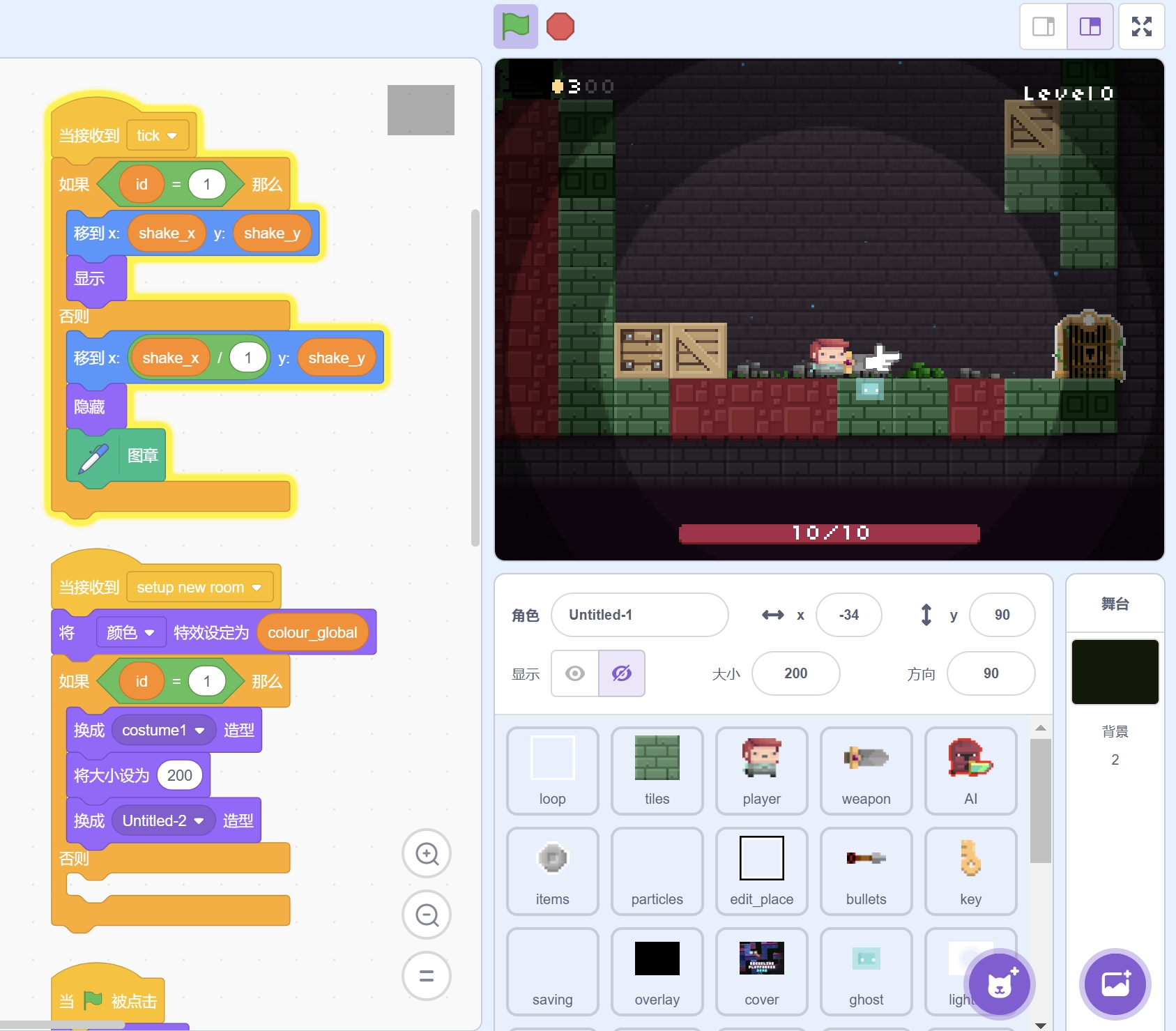Click the sprite list scrollbar

1040,802
